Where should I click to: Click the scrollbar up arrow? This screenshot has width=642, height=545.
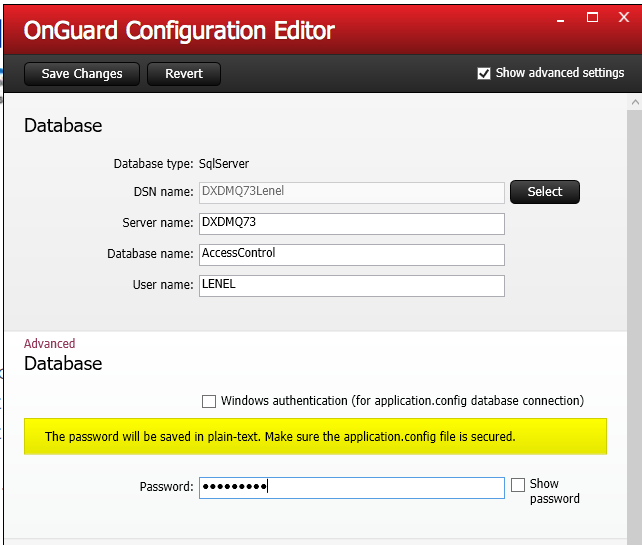click(635, 102)
